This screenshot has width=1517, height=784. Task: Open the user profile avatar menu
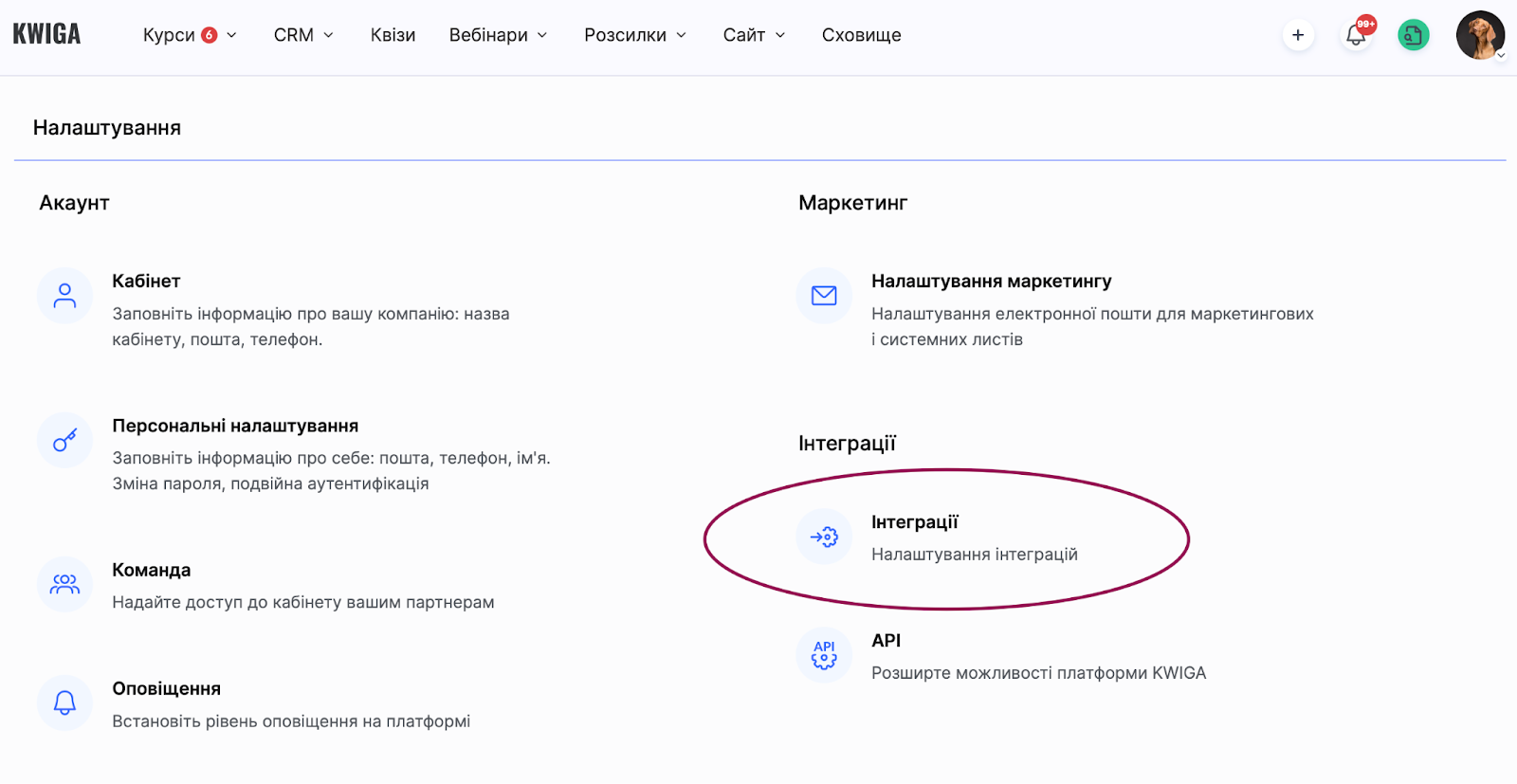(1480, 35)
